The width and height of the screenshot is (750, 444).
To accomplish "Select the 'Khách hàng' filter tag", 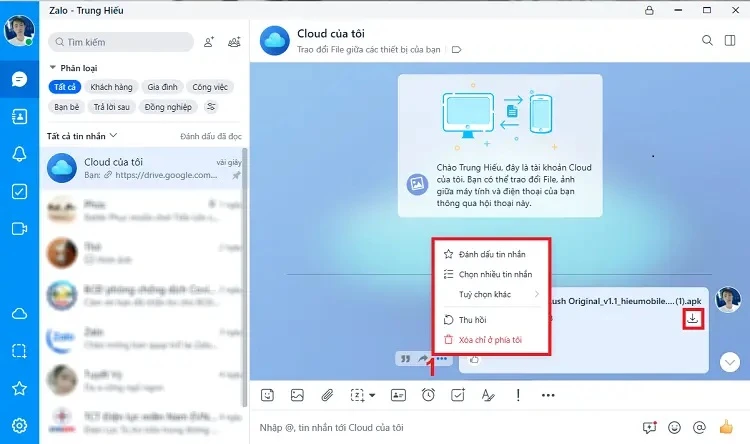I will [x=110, y=87].
